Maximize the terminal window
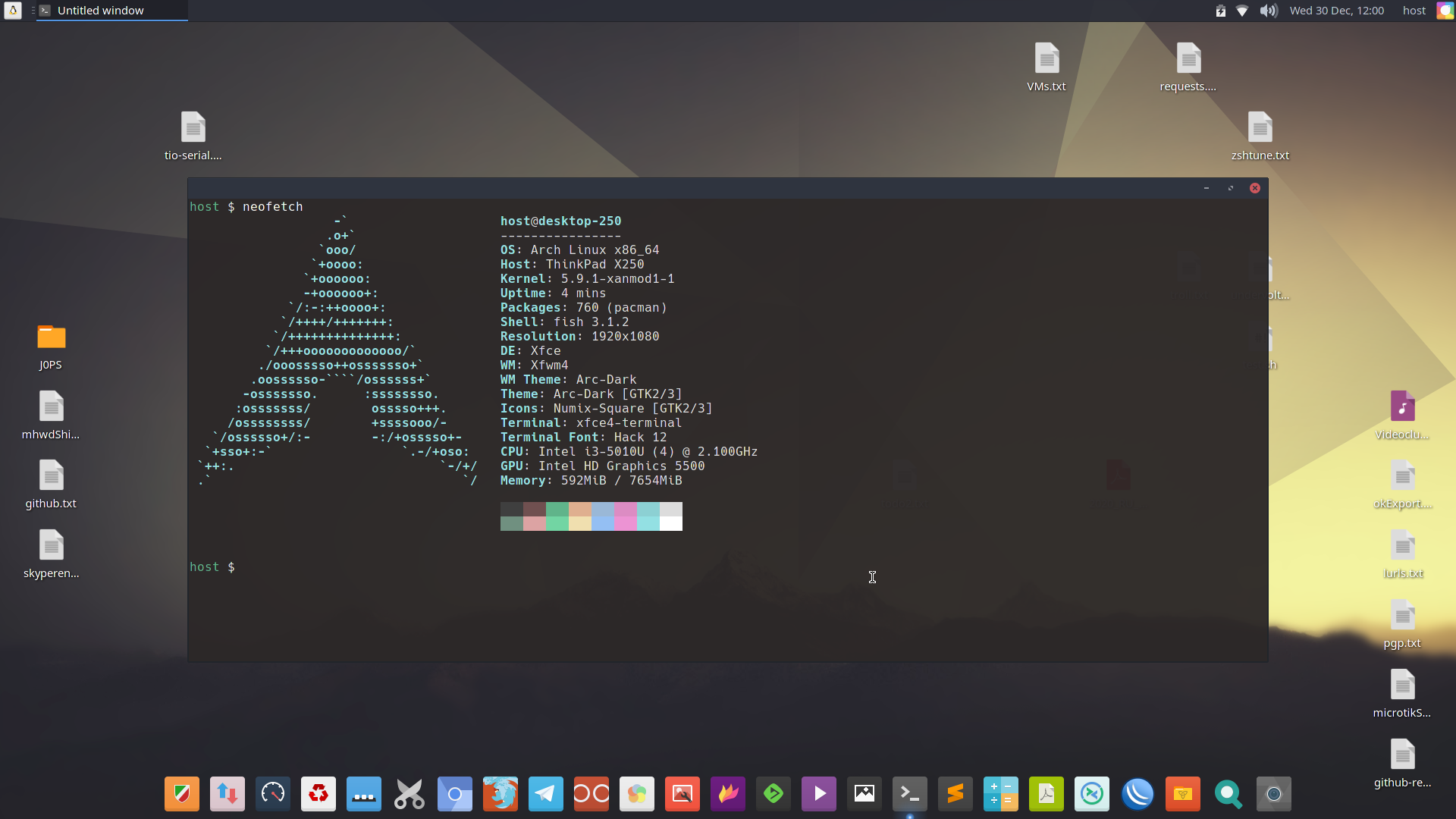Screen dimensions: 1456x819 click(1231, 188)
